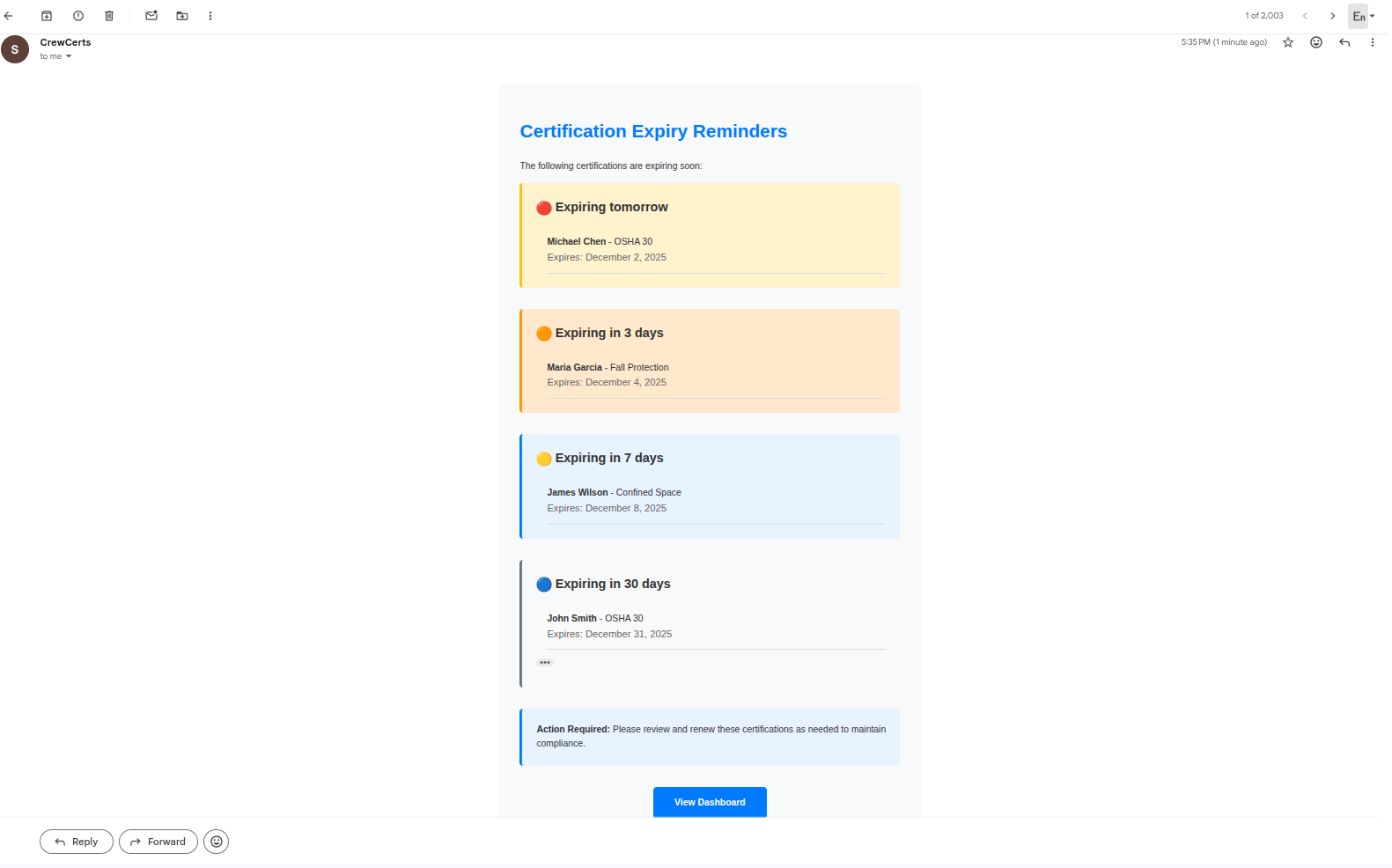Open message More menu beside reply arrow
1392x868 pixels.
[1373, 42]
